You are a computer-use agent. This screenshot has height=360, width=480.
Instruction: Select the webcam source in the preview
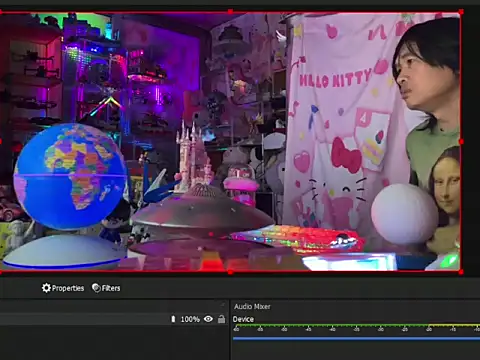(x=230, y=142)
